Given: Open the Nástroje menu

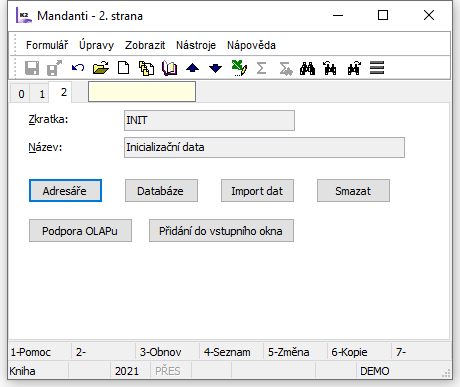Looking at the screenshot, I should click(196, 45).
